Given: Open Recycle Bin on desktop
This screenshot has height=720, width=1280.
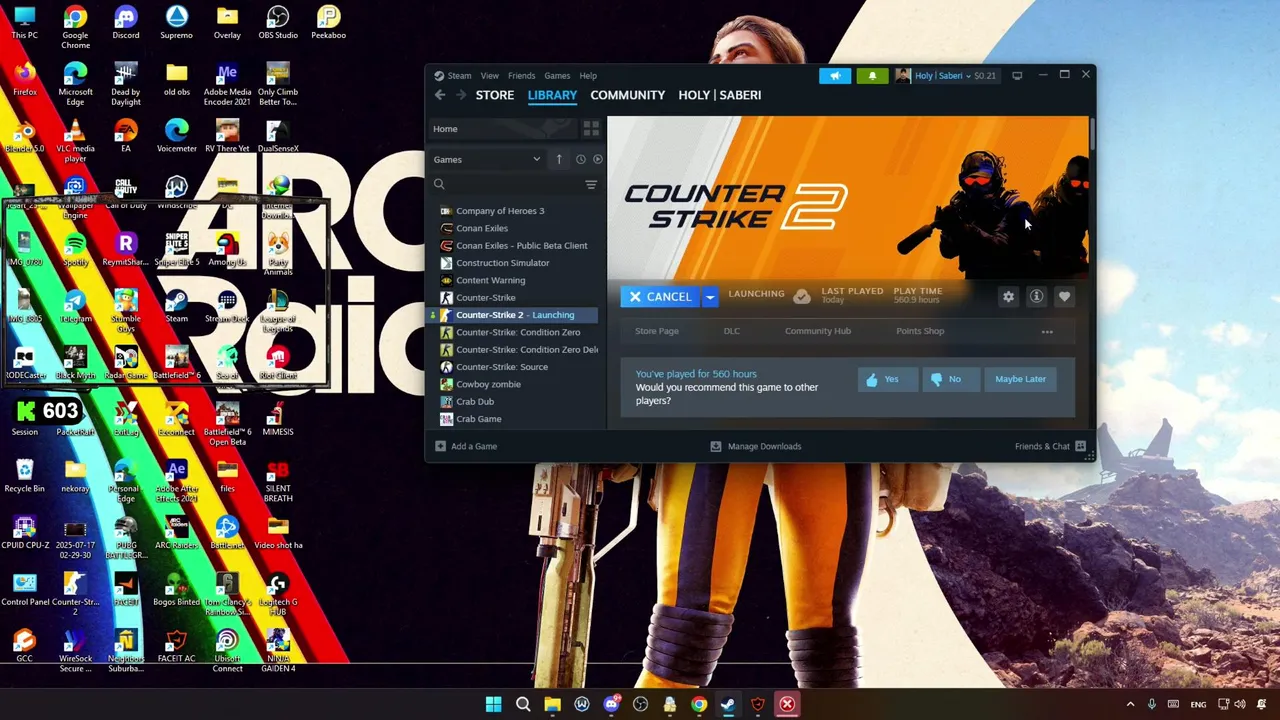Looking at the screenshot, I should point(25,475).
